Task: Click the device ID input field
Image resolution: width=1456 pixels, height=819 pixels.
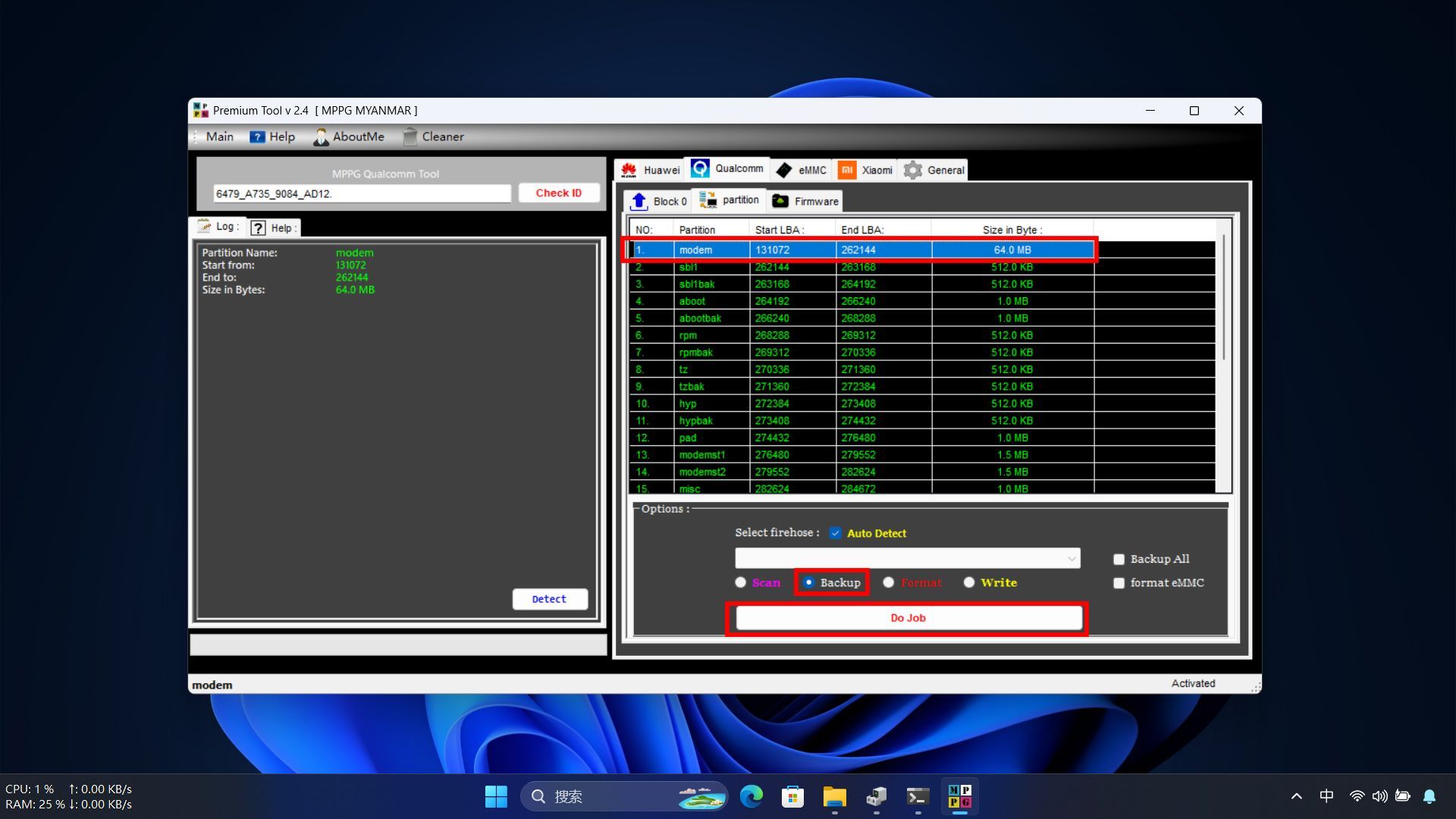Action: pyautogui.click(x=362, y=193)
